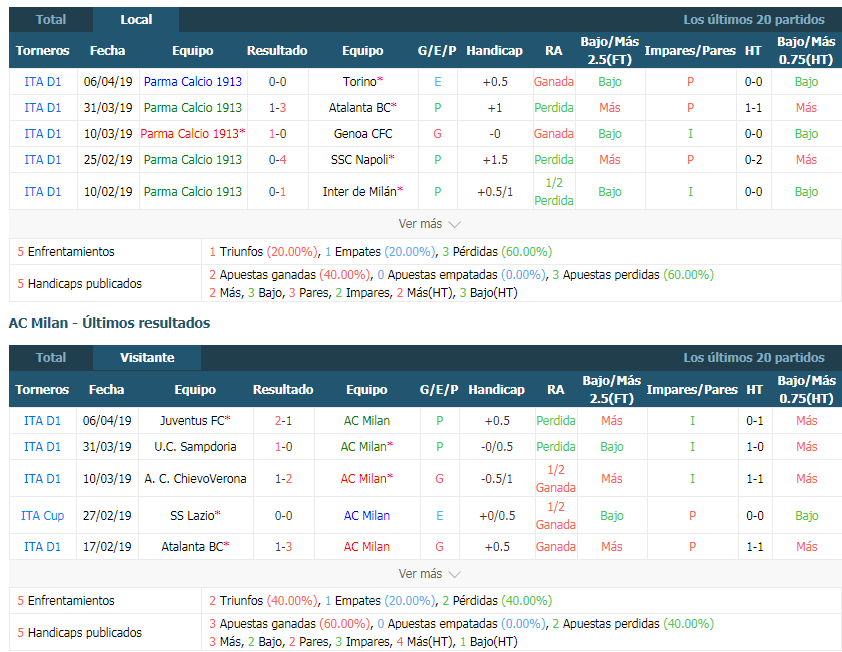Viewport: 842px width, 652px height.
Task: Click HT score 0-2 in Napoli row
Action: point(753,160)
